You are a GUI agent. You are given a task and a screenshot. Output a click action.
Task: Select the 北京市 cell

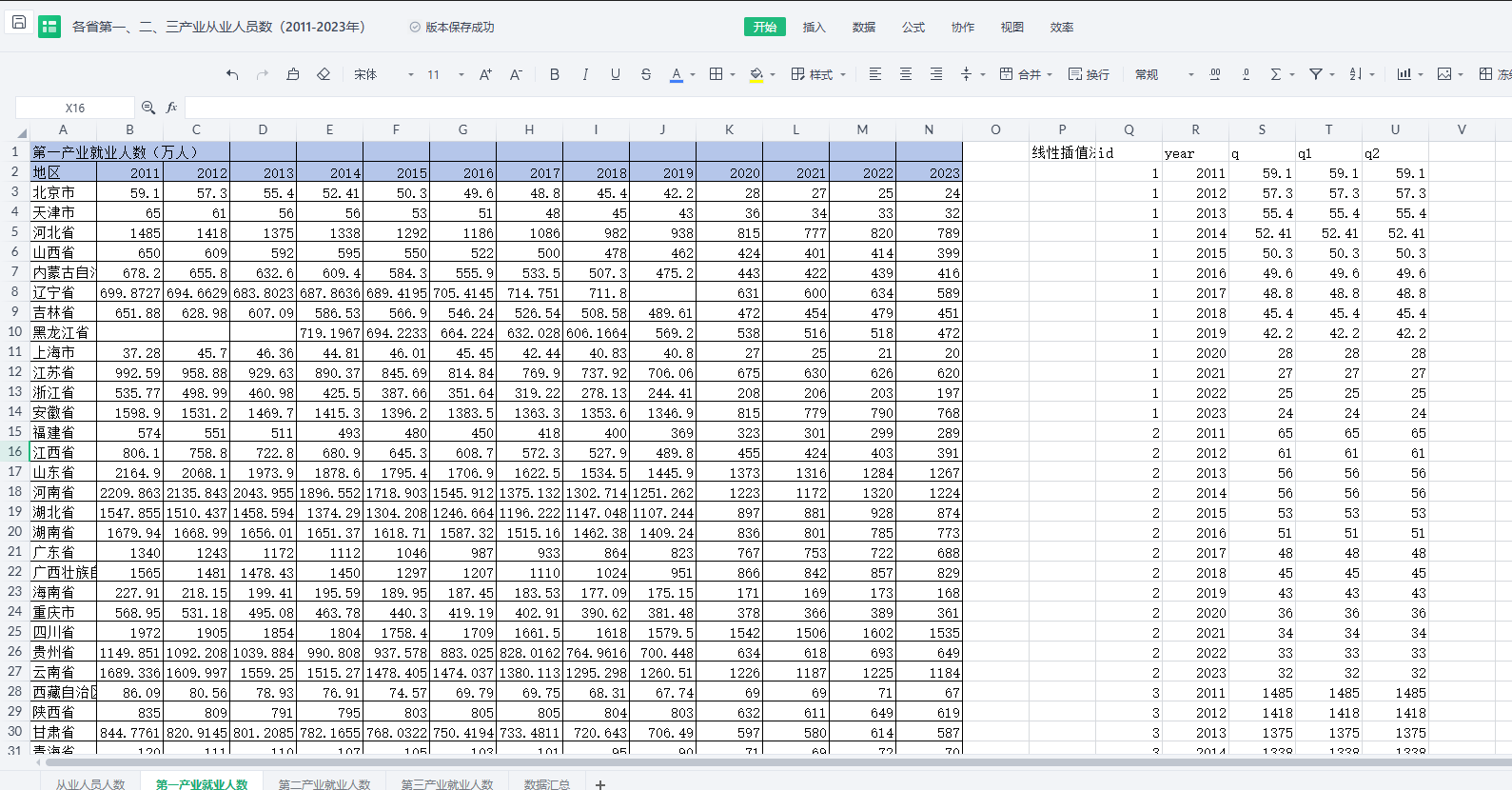pyautogui.click(x=63, y=192)
